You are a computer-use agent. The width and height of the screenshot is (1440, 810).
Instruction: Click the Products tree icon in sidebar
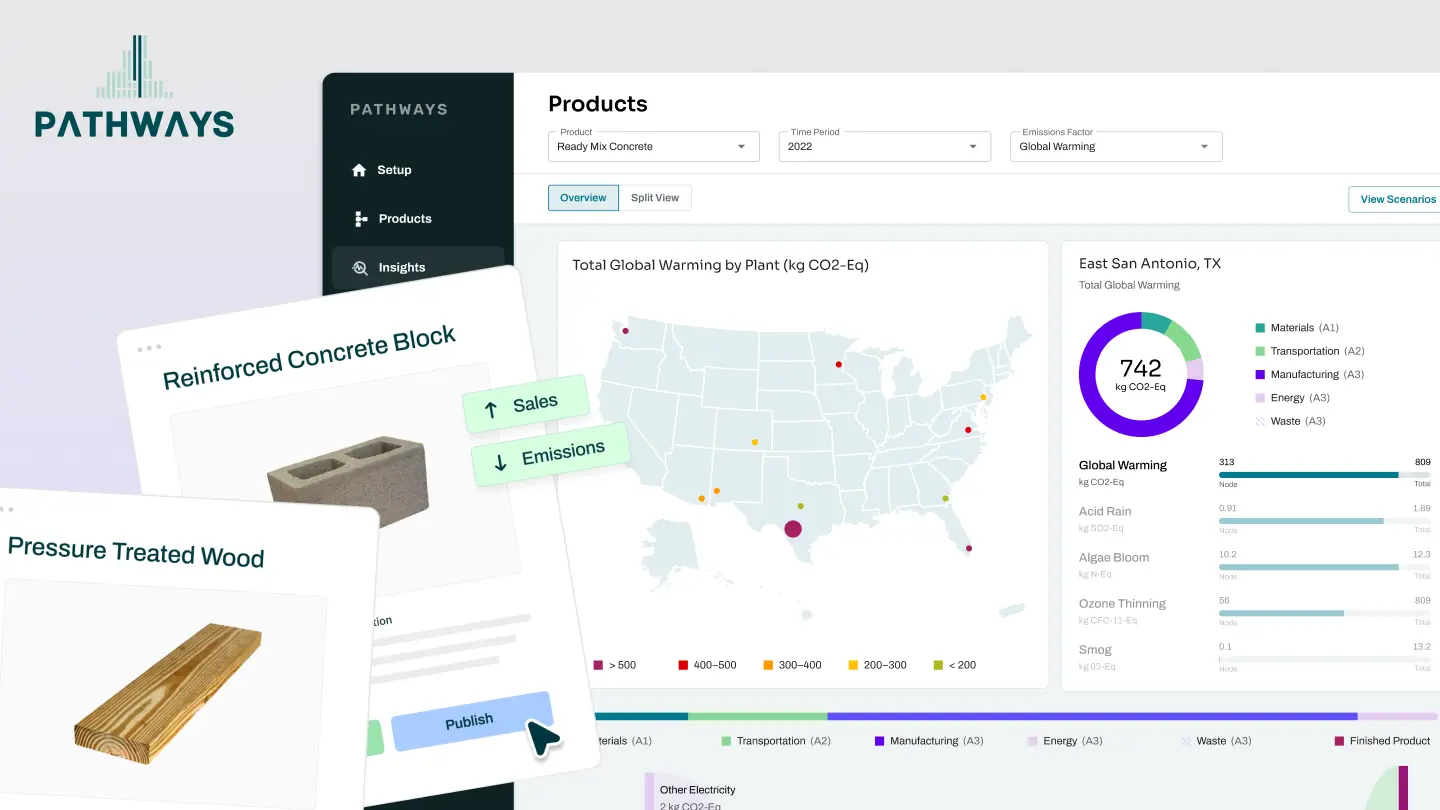361,219
